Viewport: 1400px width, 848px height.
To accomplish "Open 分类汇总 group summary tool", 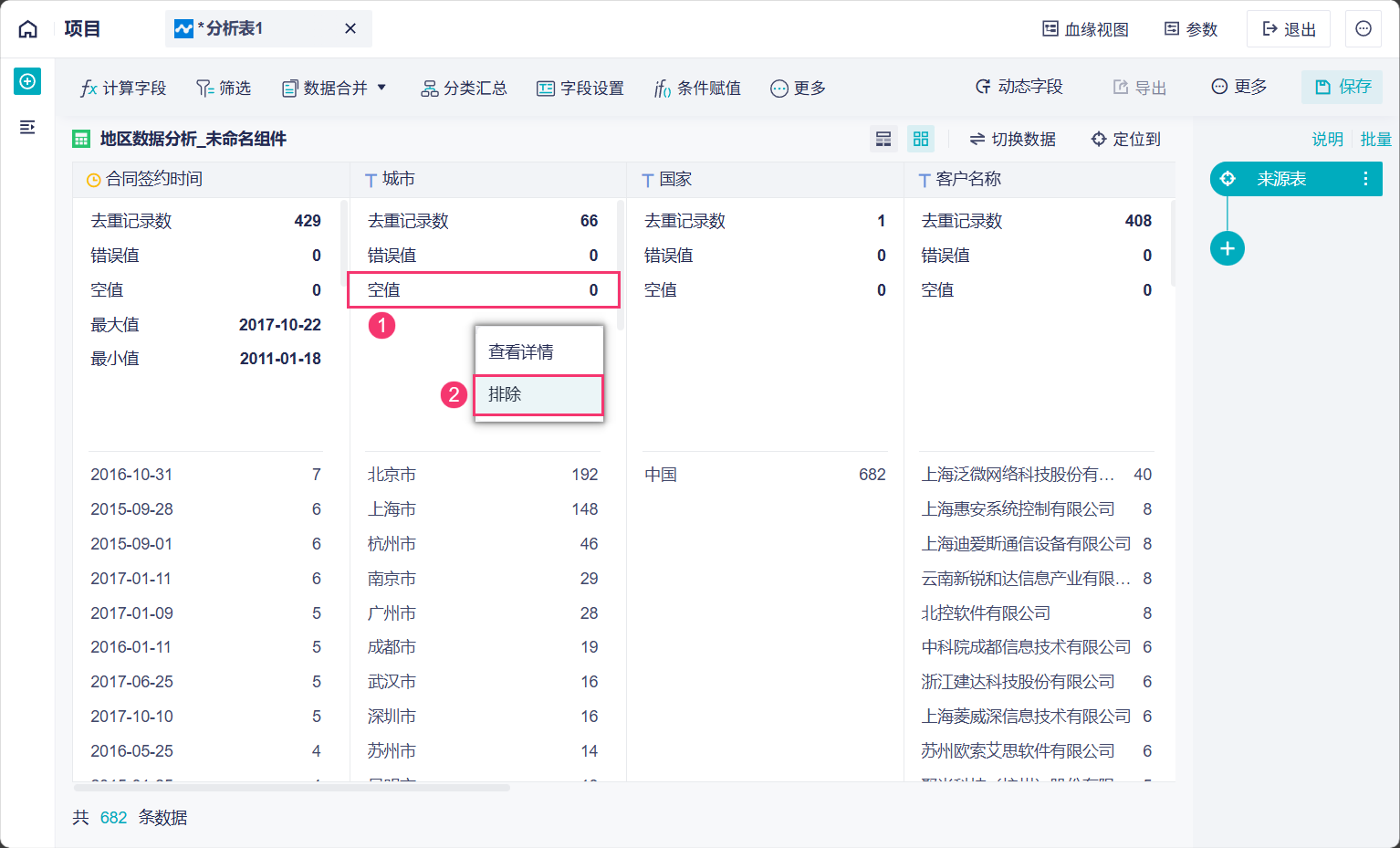I will click(464, 88).
